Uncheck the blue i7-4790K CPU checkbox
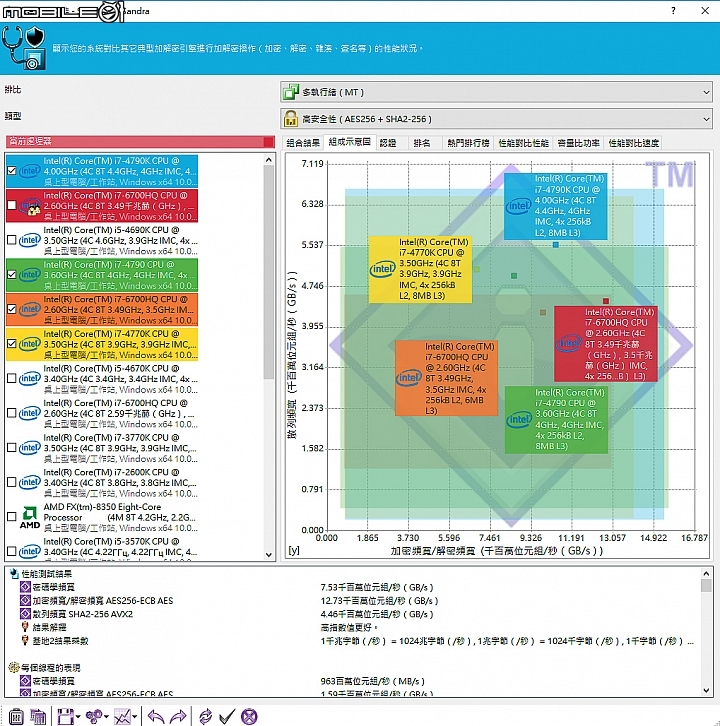Viewport: 720px width, 726px height. 12,171
